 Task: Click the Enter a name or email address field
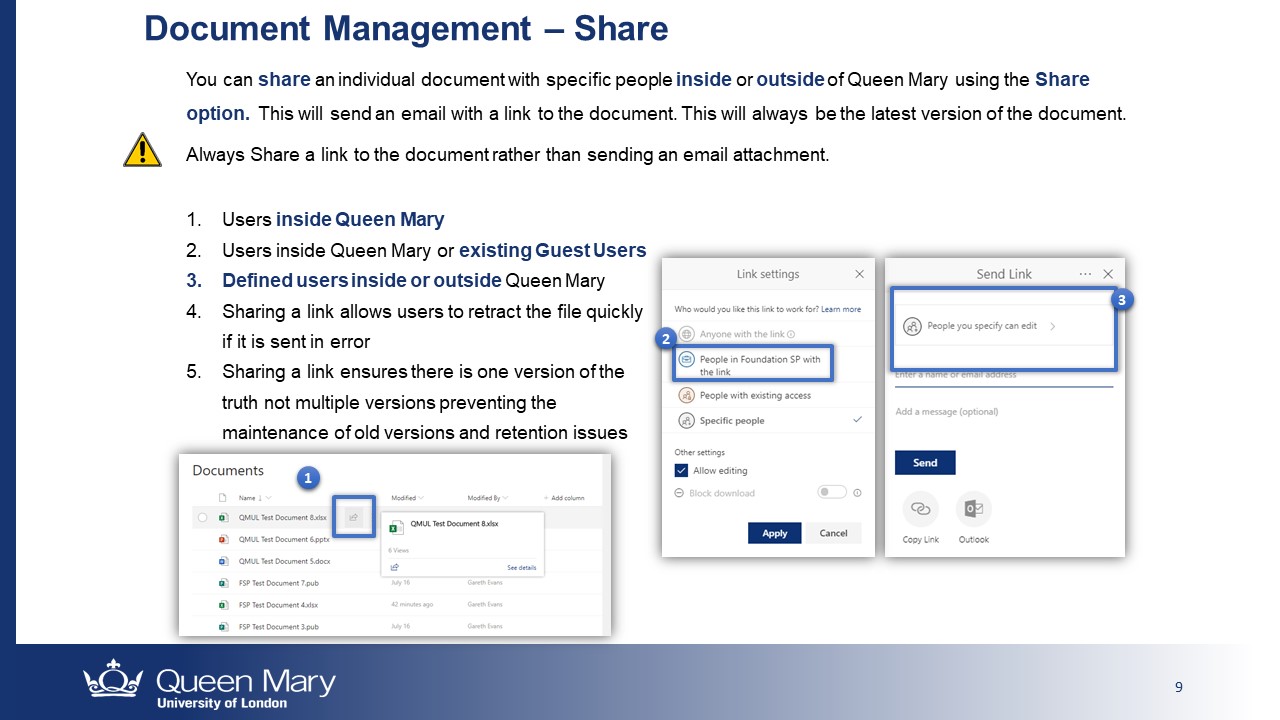click(x=1003, y=376)
